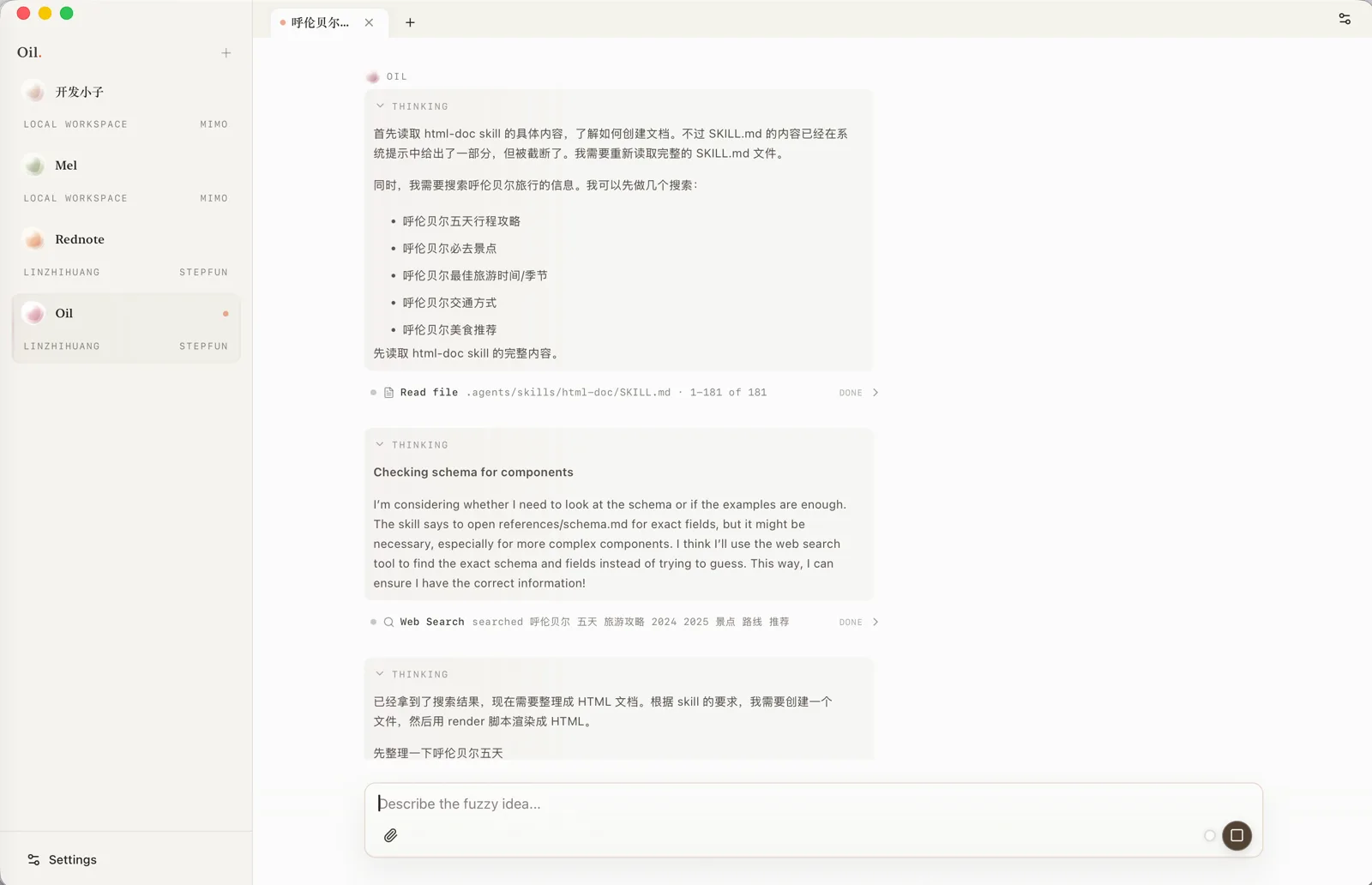Click the Read file SKILL.md row text
The image size is (1372, 885).
click(x=583, y=393)
